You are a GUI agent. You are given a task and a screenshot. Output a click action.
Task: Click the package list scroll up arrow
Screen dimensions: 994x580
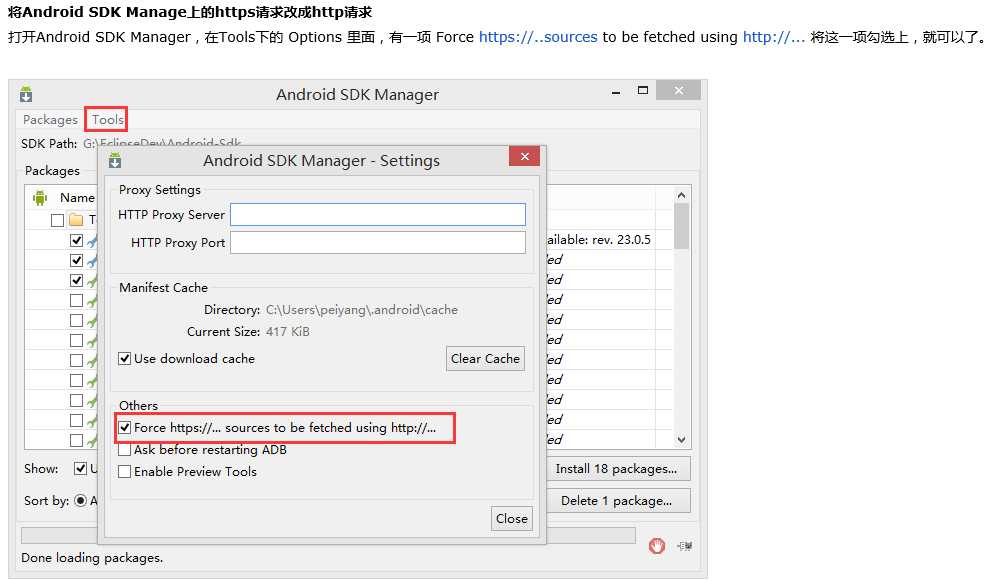[681, 195]
